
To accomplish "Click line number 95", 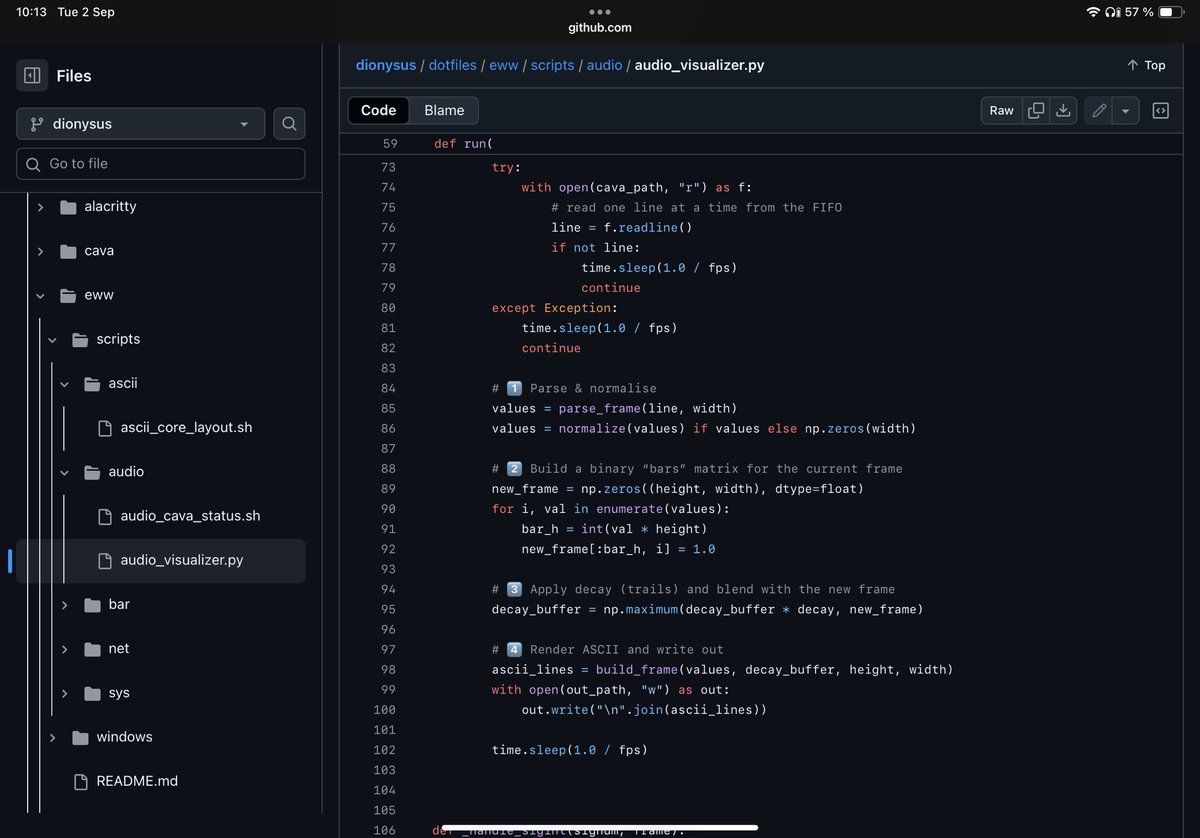I will point(388,609).
